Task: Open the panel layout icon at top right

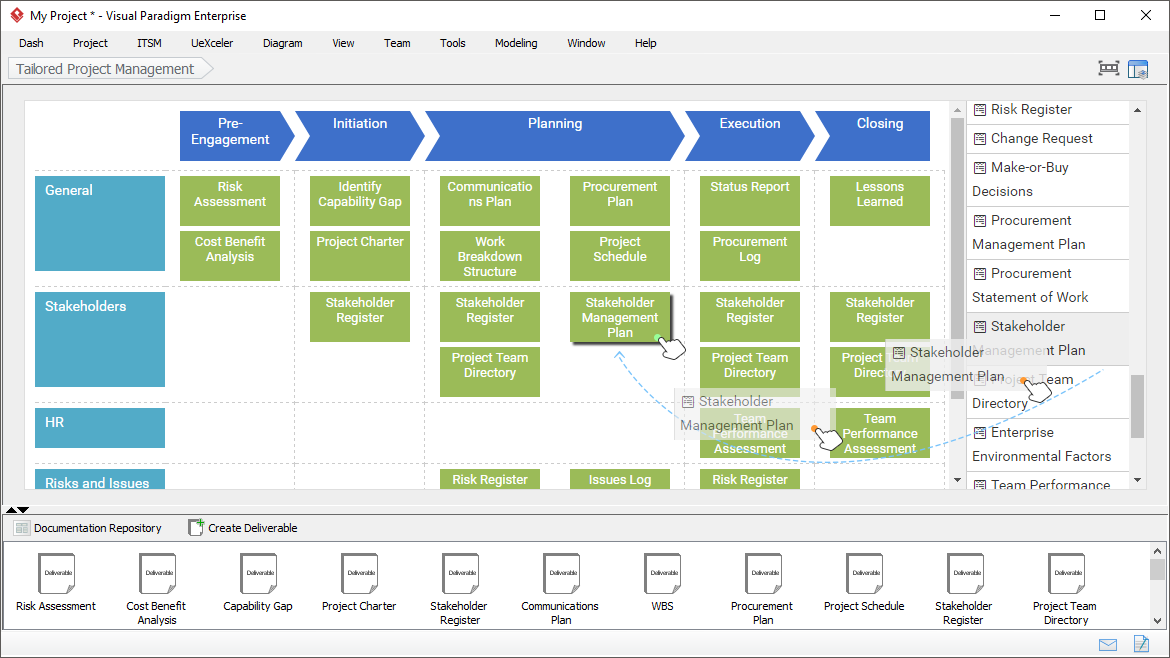Action: [x=1138, y=69]
